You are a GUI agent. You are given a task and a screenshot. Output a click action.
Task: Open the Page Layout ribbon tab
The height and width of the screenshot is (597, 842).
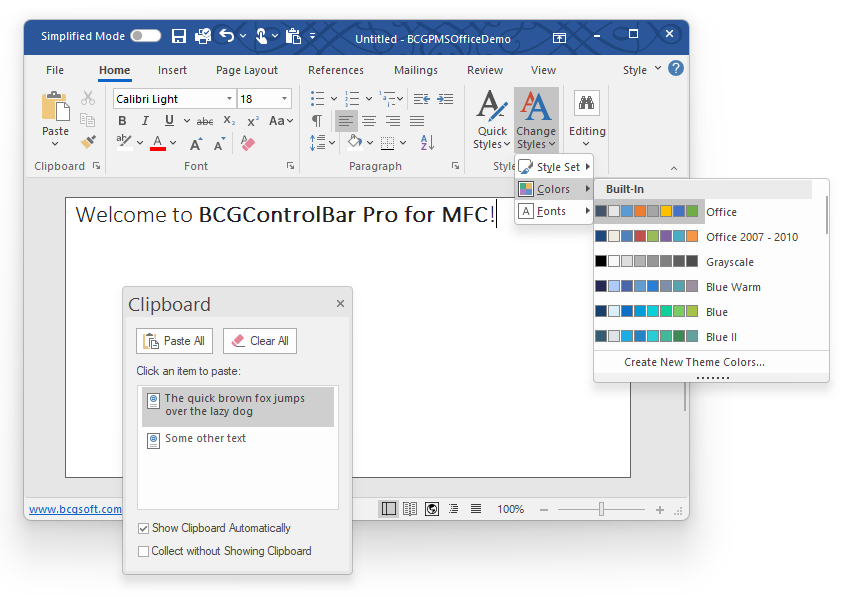246,70
